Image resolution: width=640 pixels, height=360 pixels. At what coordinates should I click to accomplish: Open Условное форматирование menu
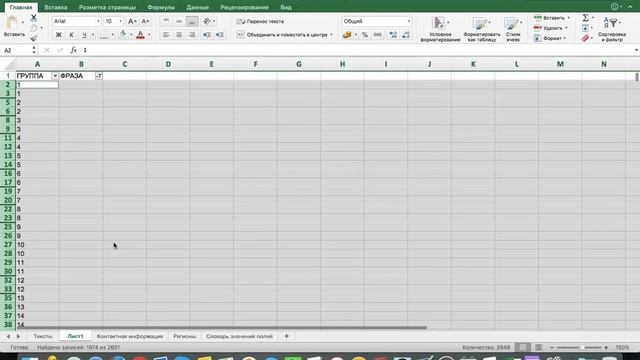point(440,29)
